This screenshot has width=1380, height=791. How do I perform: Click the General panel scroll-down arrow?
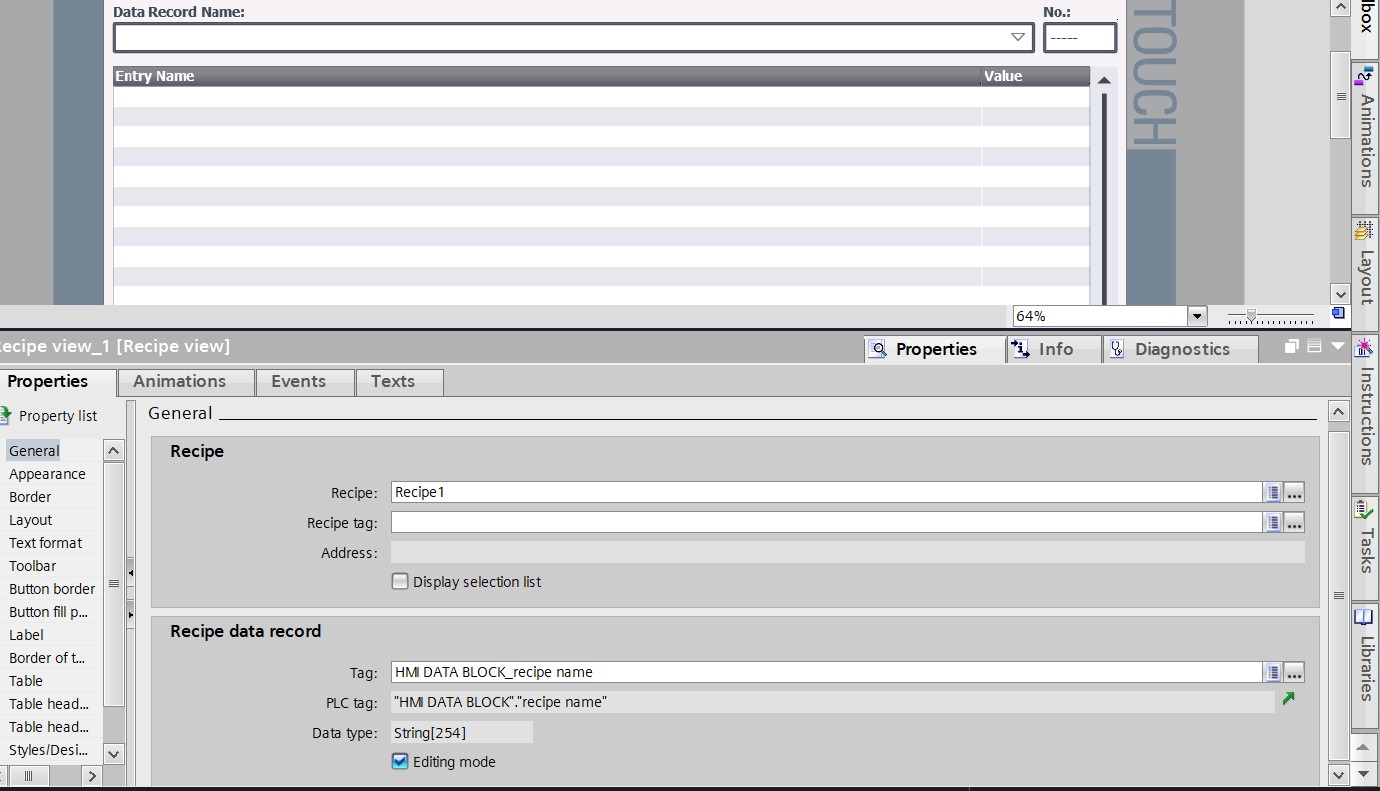(1338, 775)
